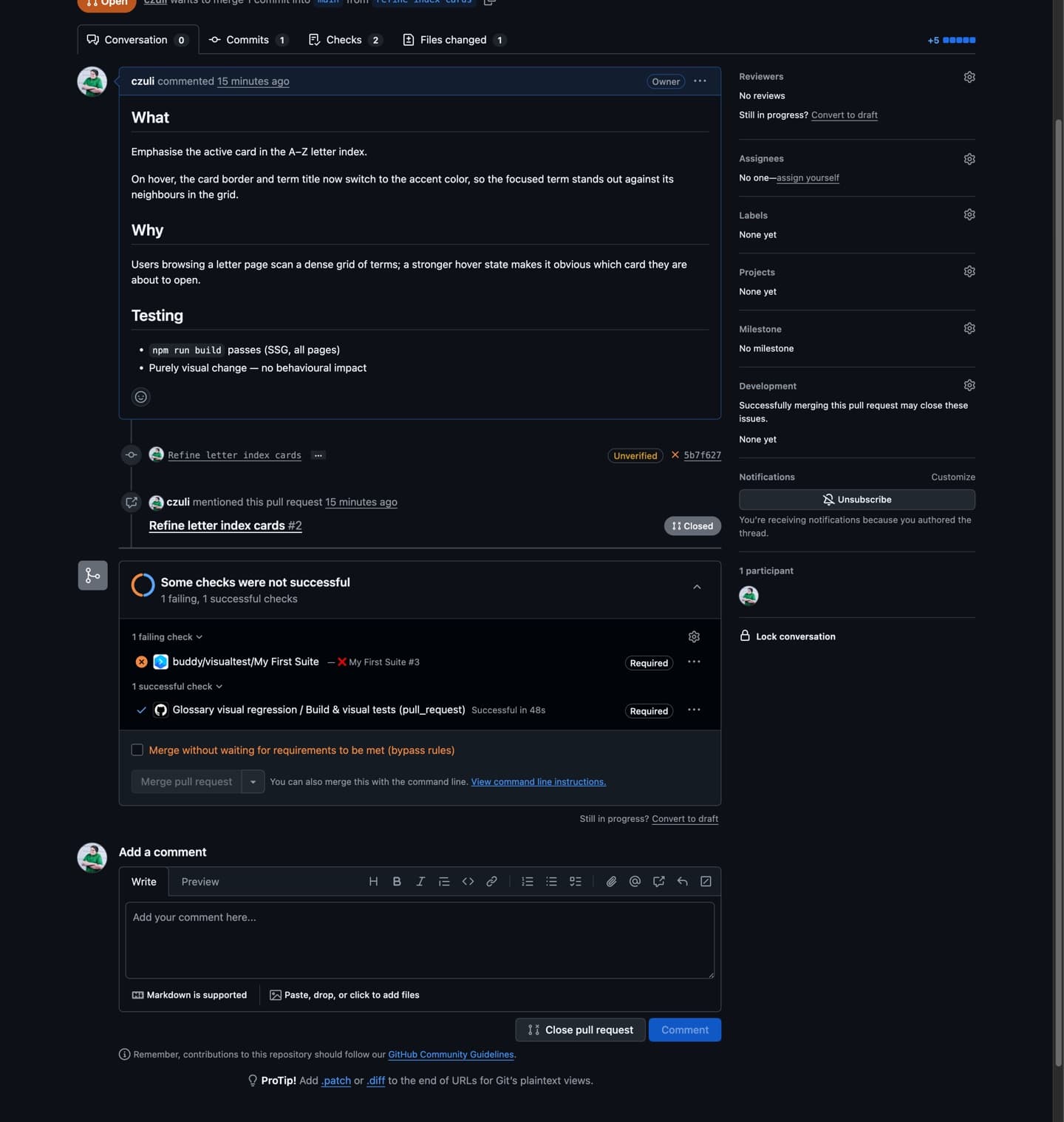Screen dimensions: 1064x1122
Task: Open Development settings gear
Action: (969, 385)
